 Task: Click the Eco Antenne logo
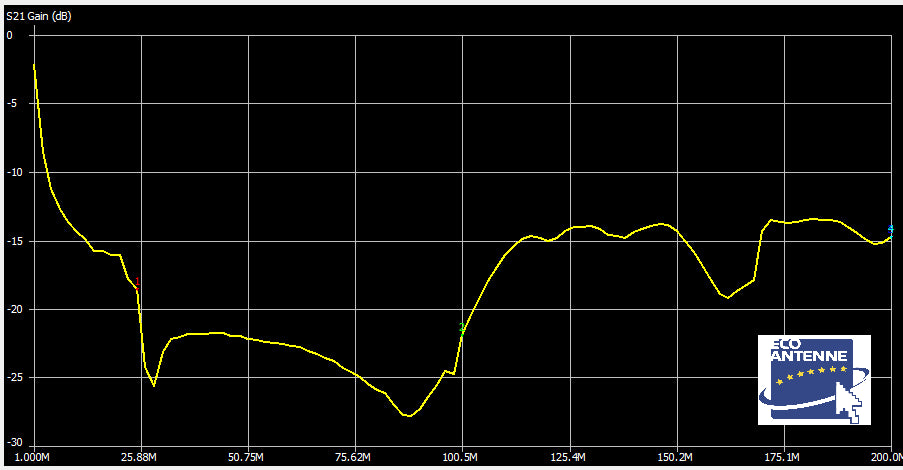(814, 376)
